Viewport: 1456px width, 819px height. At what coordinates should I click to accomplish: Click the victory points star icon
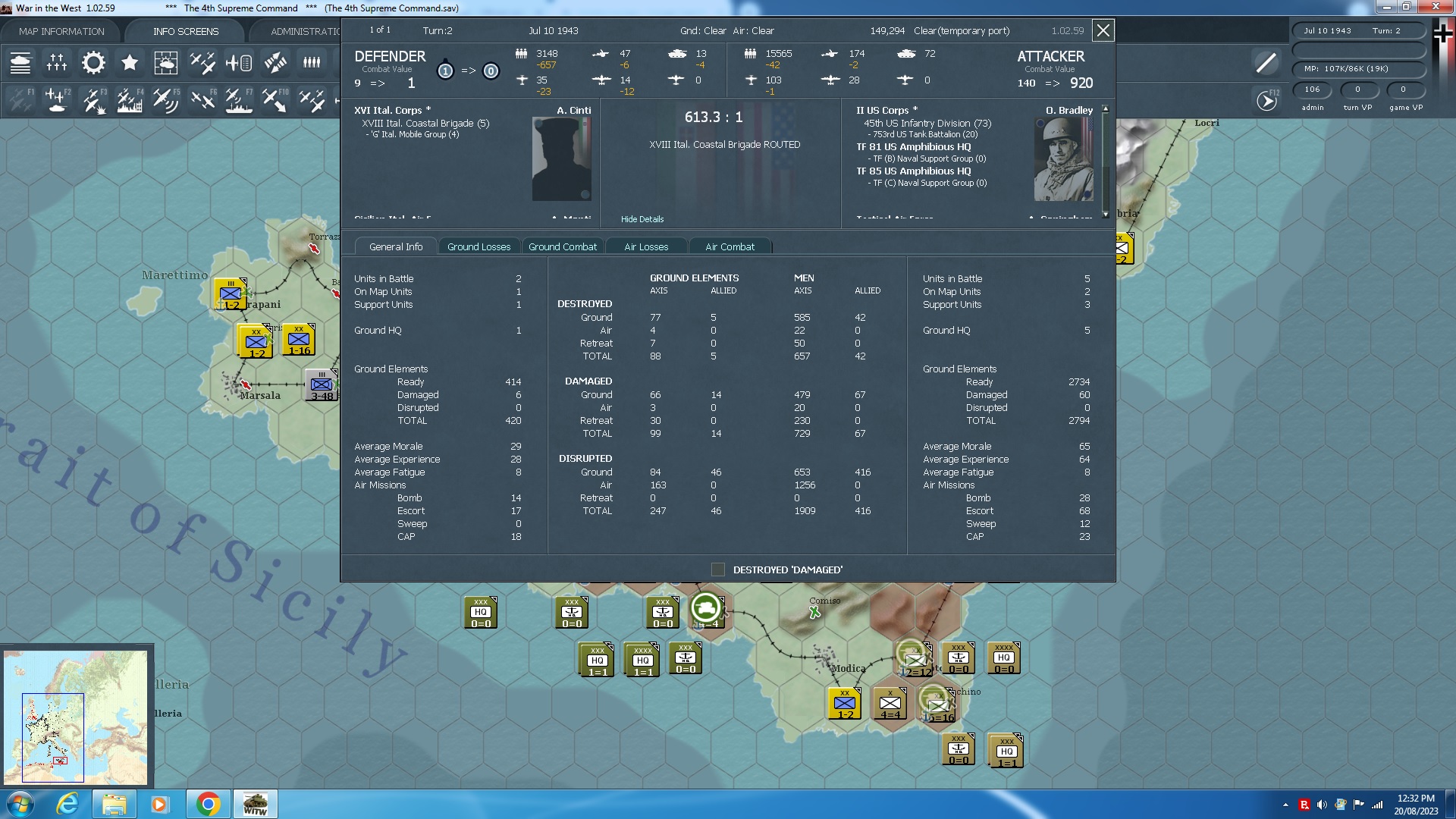point(130,63)
